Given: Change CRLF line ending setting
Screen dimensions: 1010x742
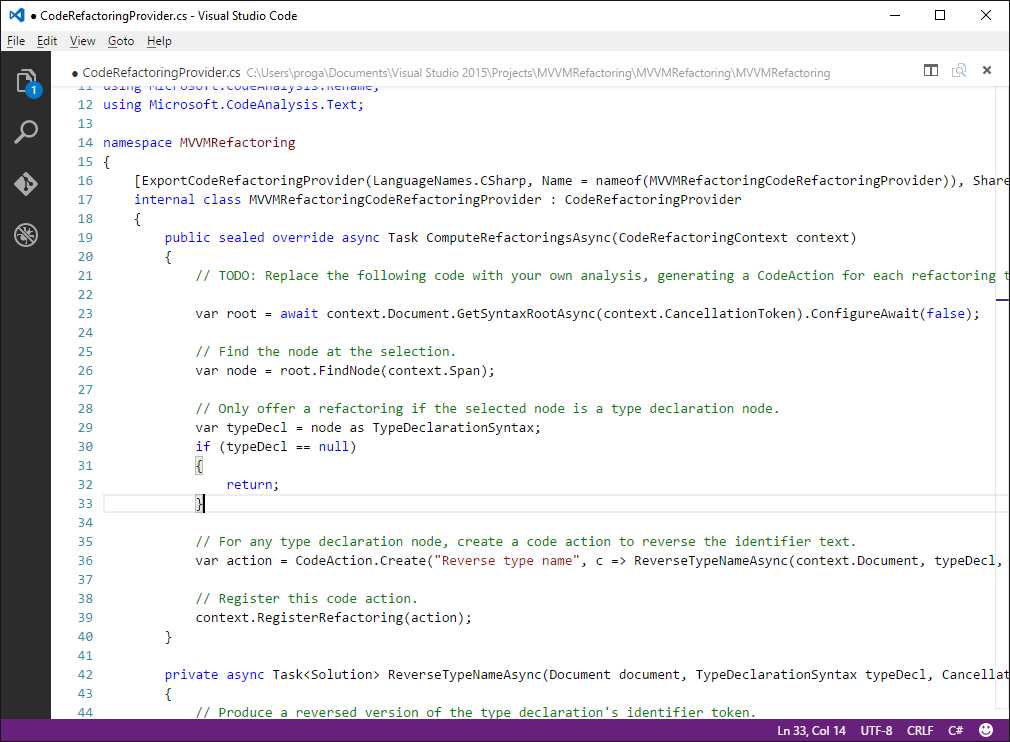Looking at the screenshot, I should (919, 730).
